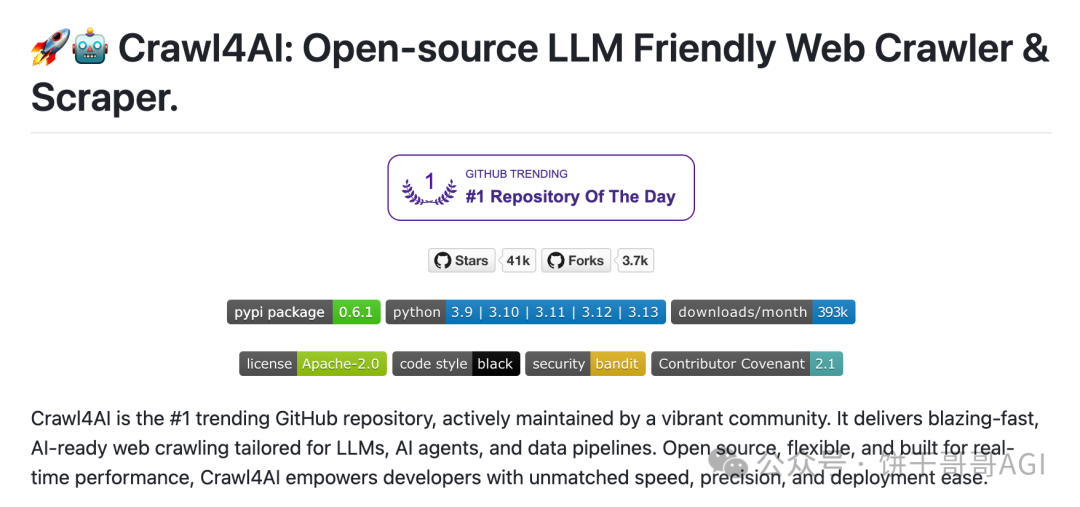Open the downloads/month 393k badge
This screenshot has height=507, width=1080.
(763, 312)
